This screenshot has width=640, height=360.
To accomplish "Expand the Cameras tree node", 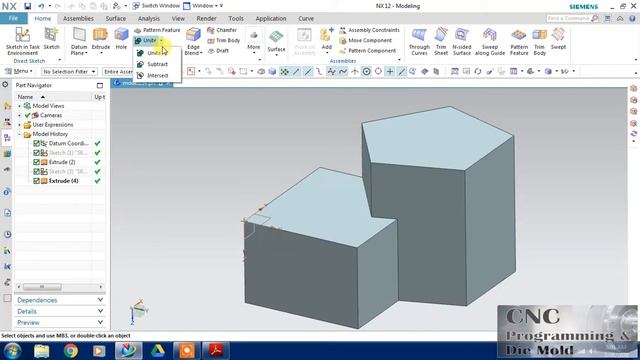I will coord(19,115).
